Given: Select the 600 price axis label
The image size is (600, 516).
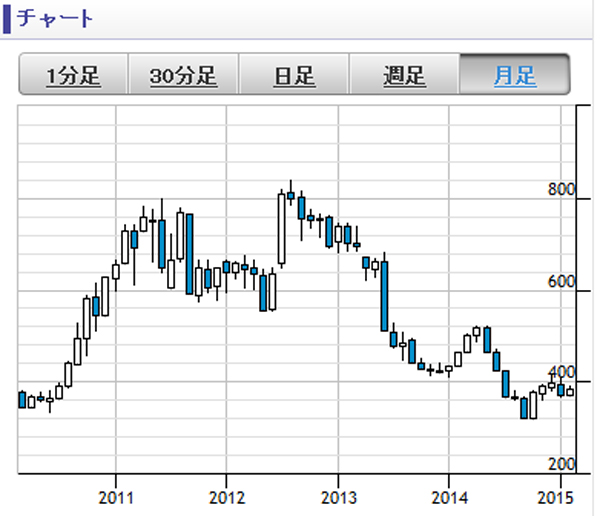Looking at the screenshot, I should coord(562,282).
